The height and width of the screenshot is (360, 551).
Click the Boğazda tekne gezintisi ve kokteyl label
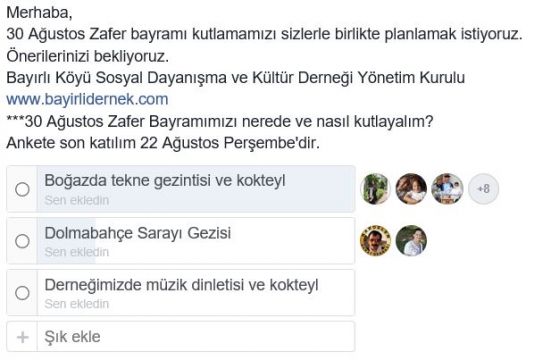[165, 181]
